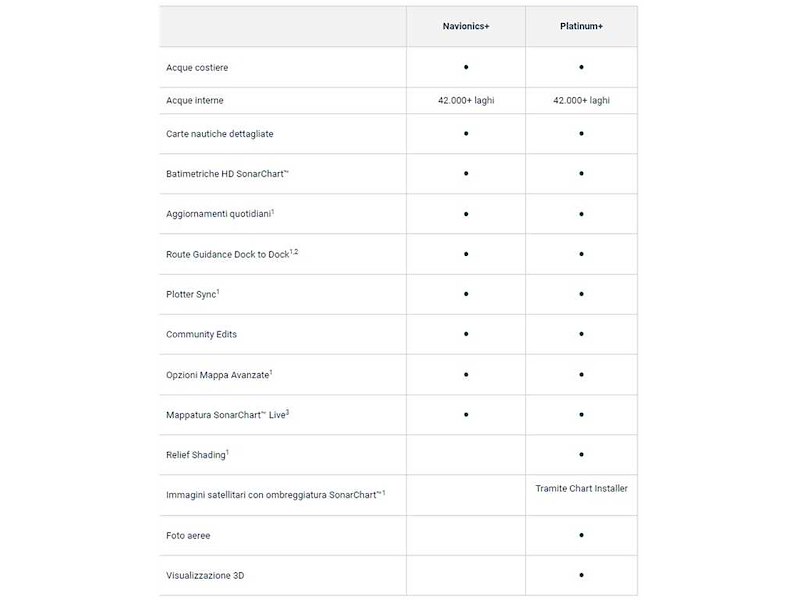Click the Navionics+ dot for Opzioni Mappa Avanzate
This screenshot has width=800, height=600.
pos(466,374)
